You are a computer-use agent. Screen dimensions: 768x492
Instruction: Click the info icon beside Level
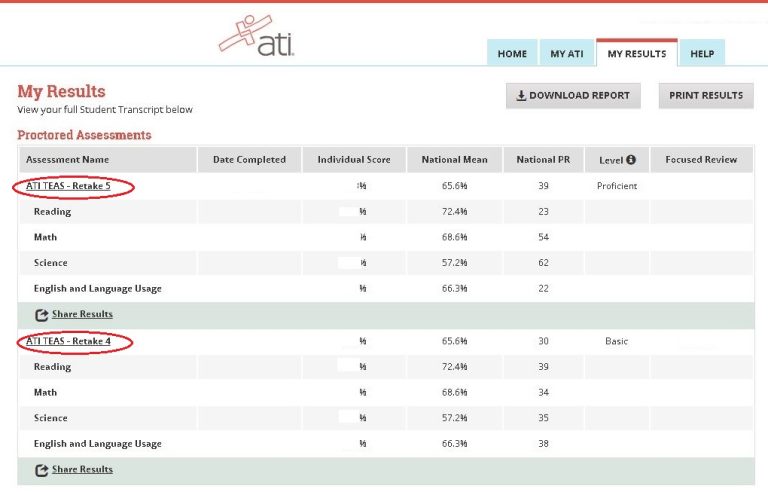pyautogui.click(x=631, y=160)
